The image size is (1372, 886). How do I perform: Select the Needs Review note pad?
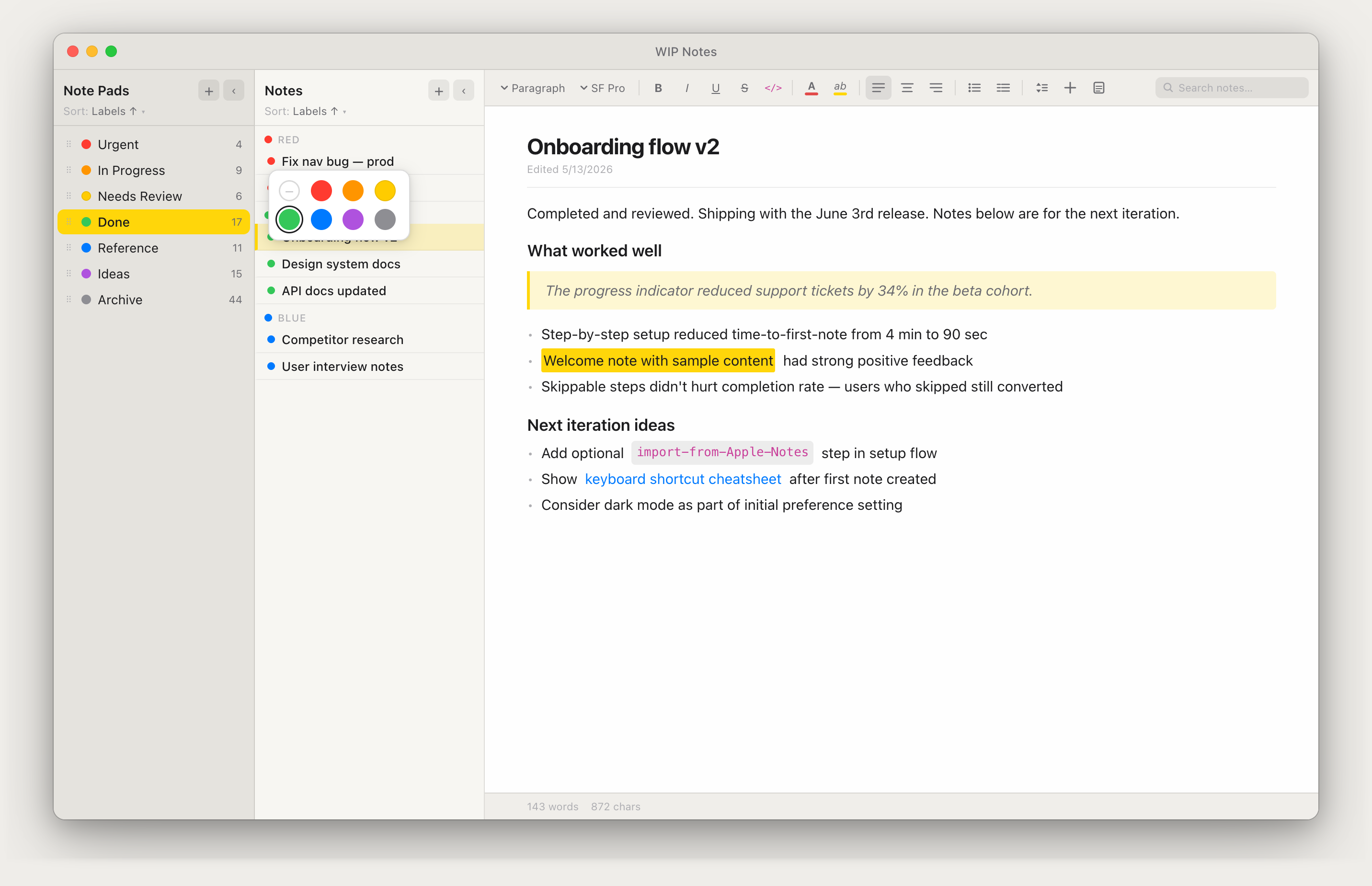(153, 196)
